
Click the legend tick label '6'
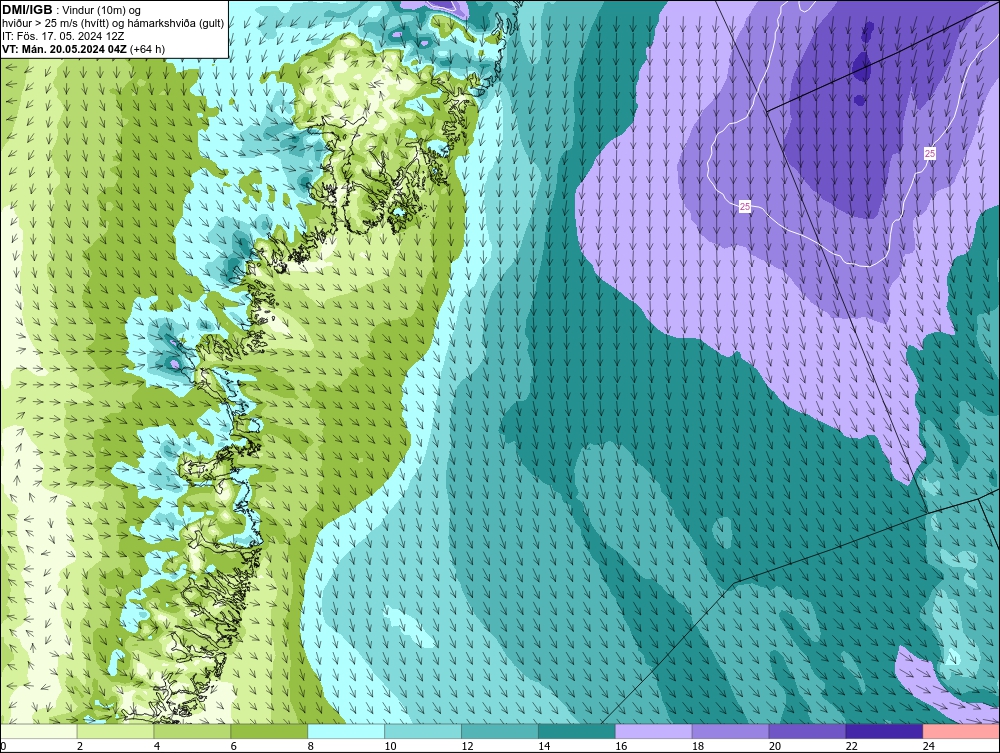point(234,746)
